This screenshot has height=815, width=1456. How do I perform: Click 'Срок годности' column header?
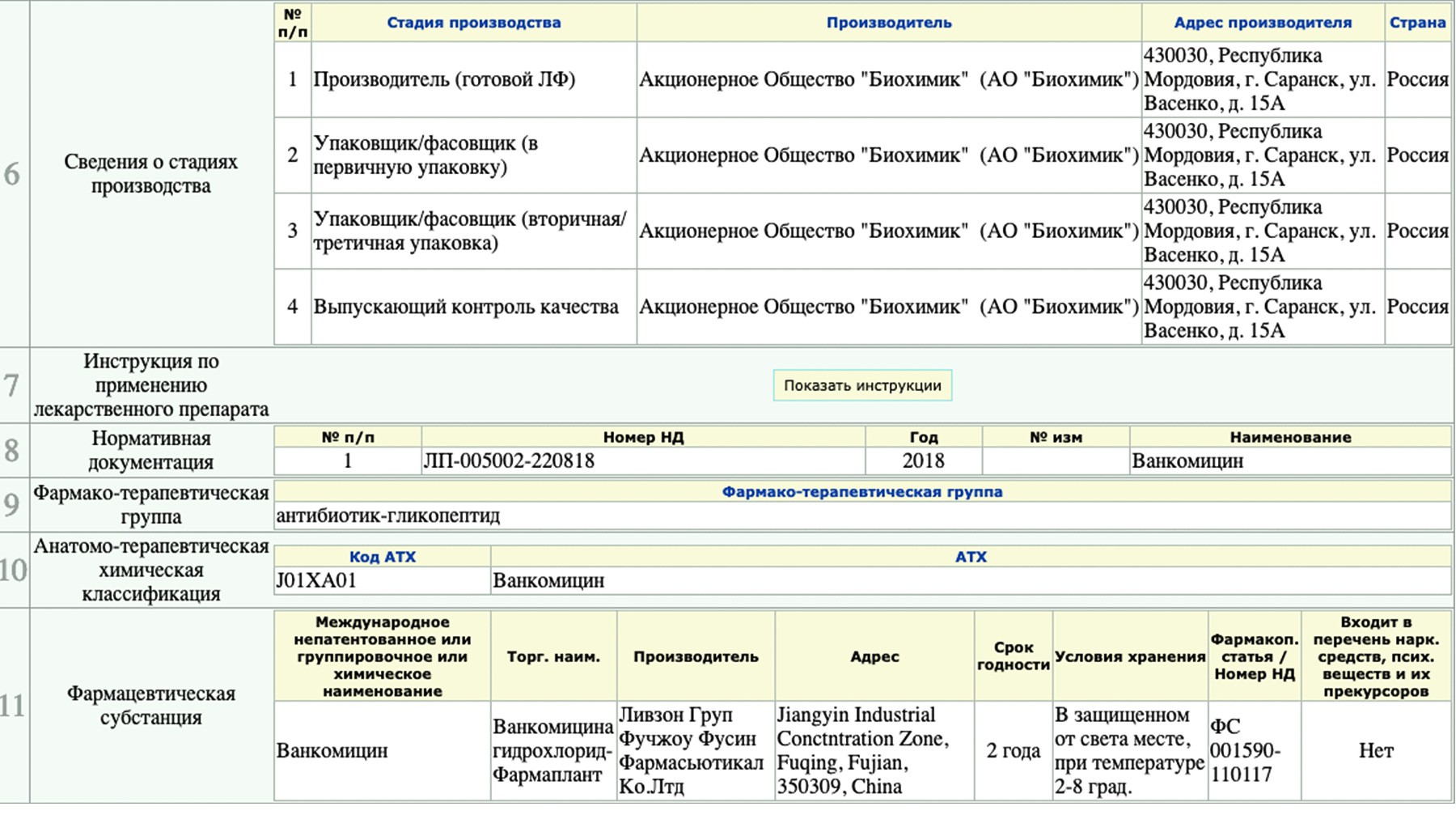pyautogui.click(x=1014, y=656)
